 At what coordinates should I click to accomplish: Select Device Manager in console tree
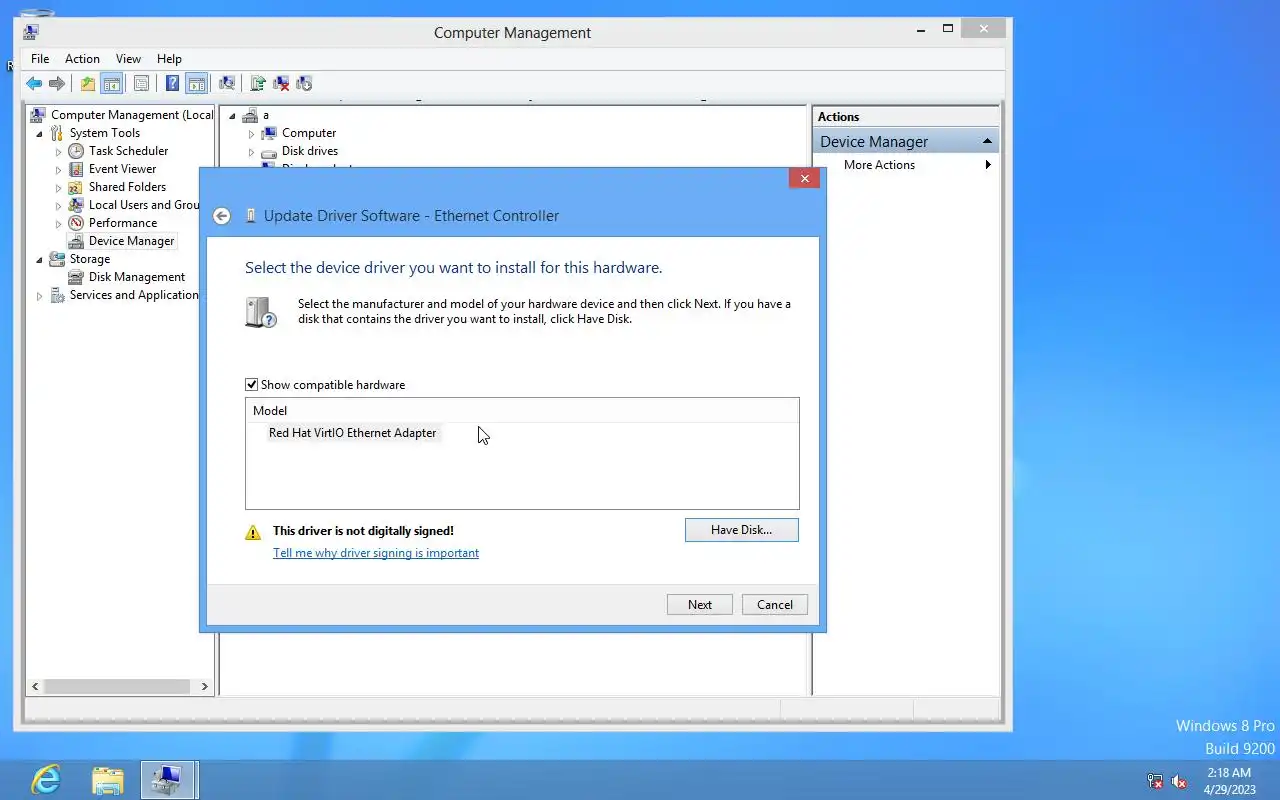point(131,241)
